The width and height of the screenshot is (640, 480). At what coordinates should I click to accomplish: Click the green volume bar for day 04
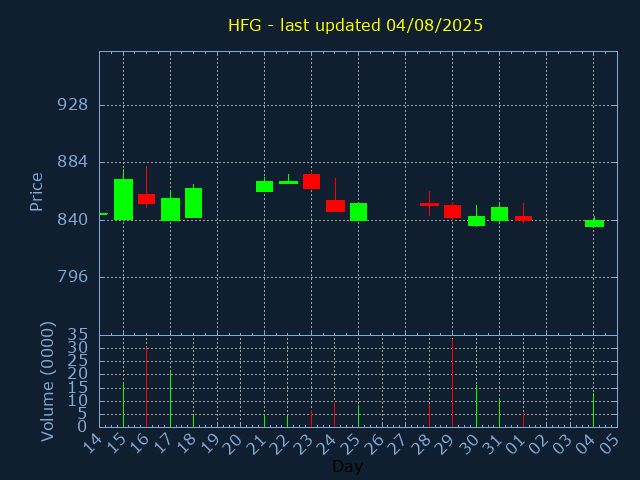tap(593, 410)
